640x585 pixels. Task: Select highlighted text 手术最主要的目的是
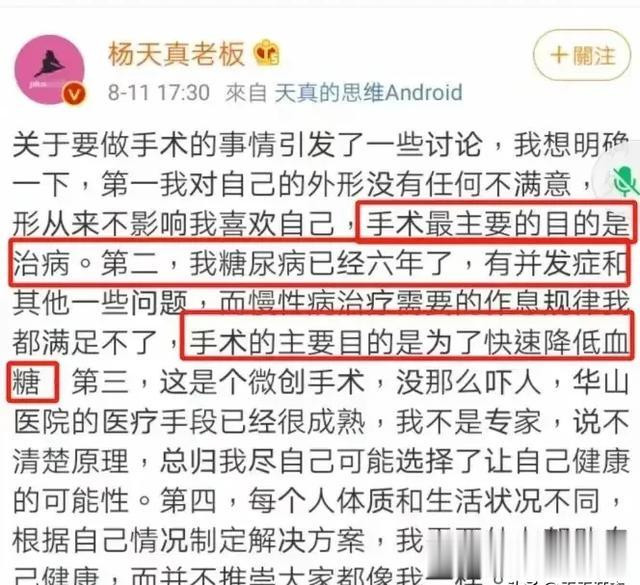(x=496, y=222)
